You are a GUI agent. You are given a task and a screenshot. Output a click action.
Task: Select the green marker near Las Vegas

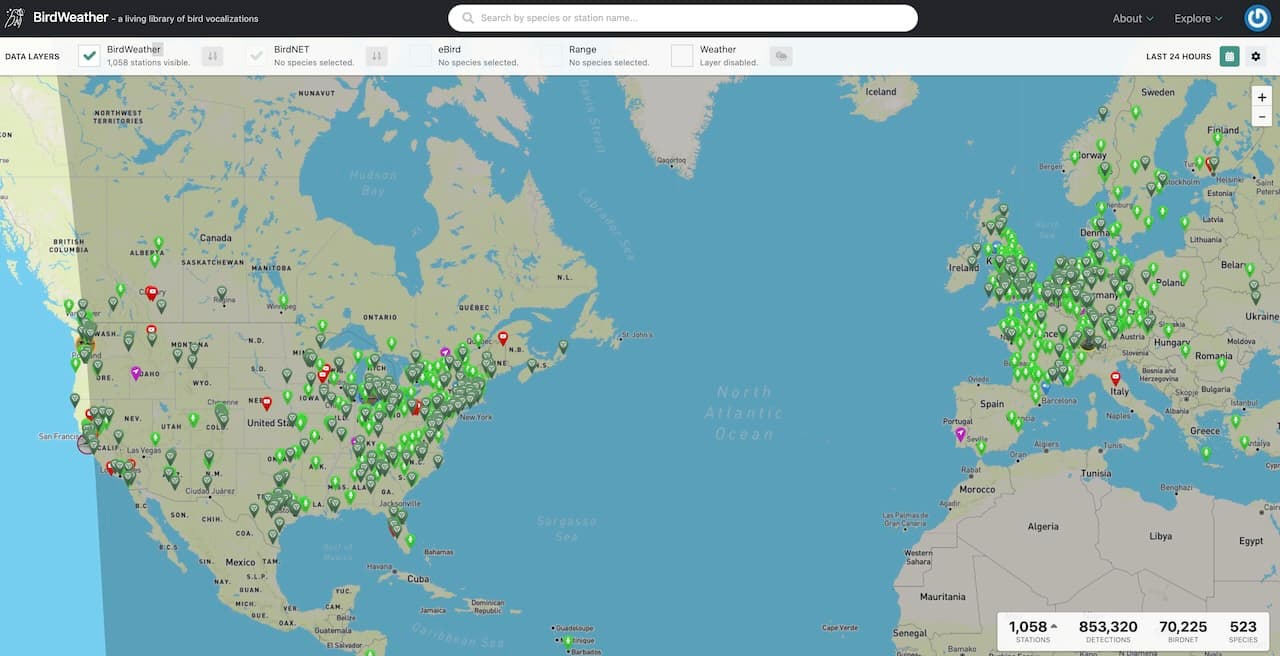(155, 438)
